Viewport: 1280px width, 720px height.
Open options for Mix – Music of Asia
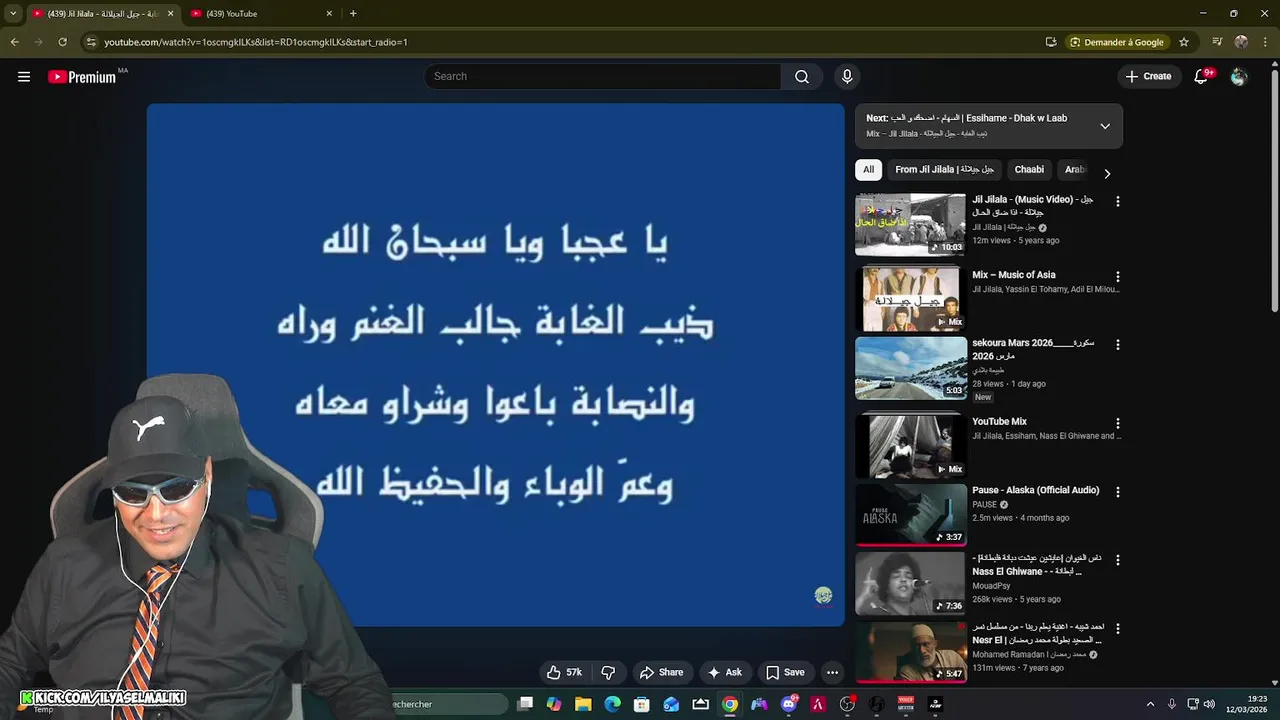[1118, 276]
